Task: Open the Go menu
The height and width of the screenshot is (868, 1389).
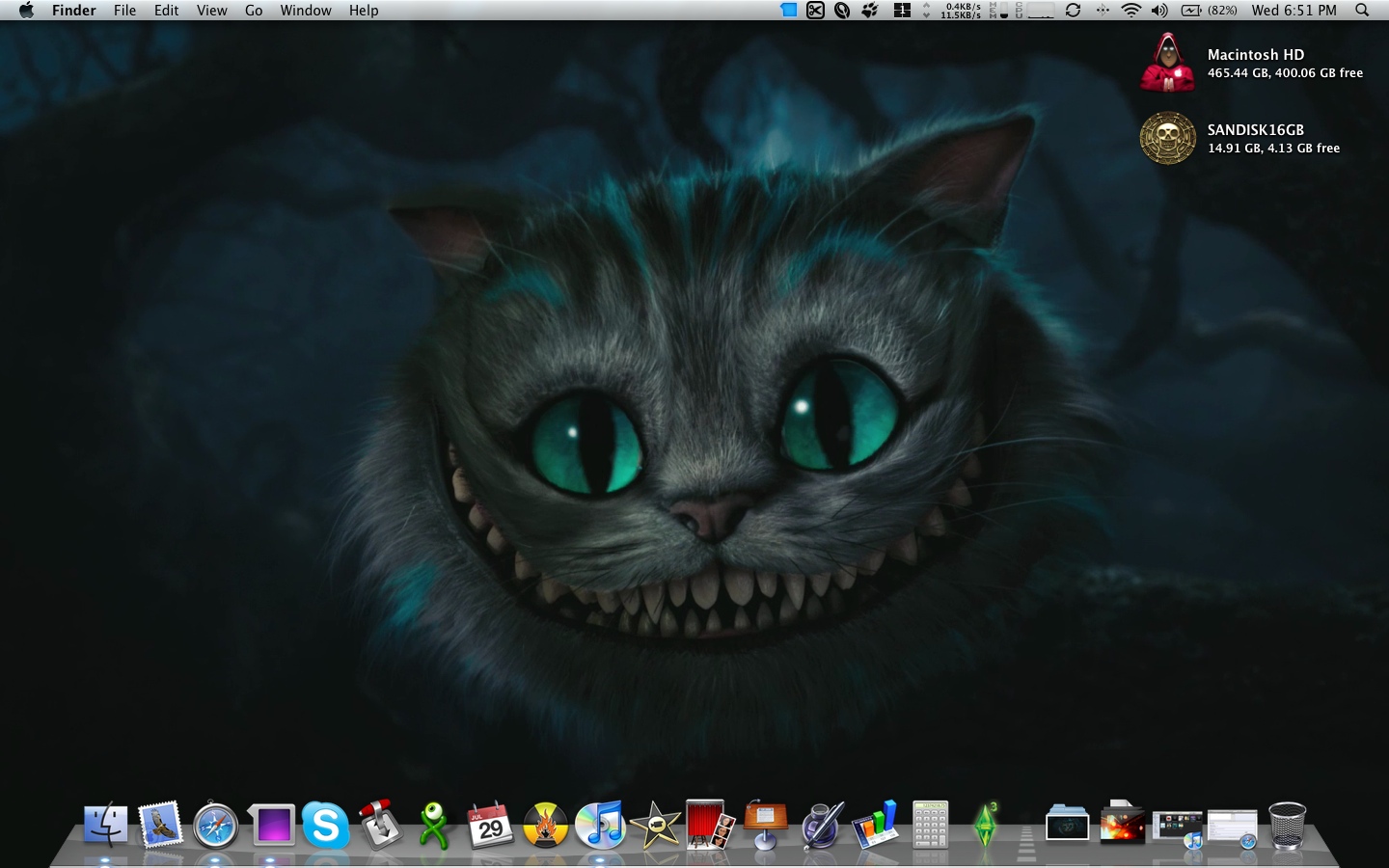Action: point(254,11)
